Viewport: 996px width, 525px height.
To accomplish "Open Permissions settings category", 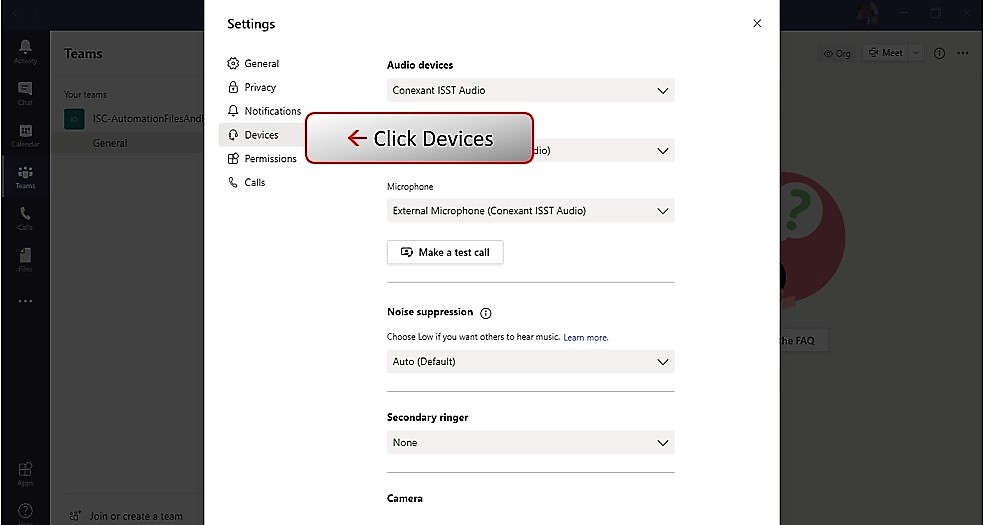I will point(262,159).
